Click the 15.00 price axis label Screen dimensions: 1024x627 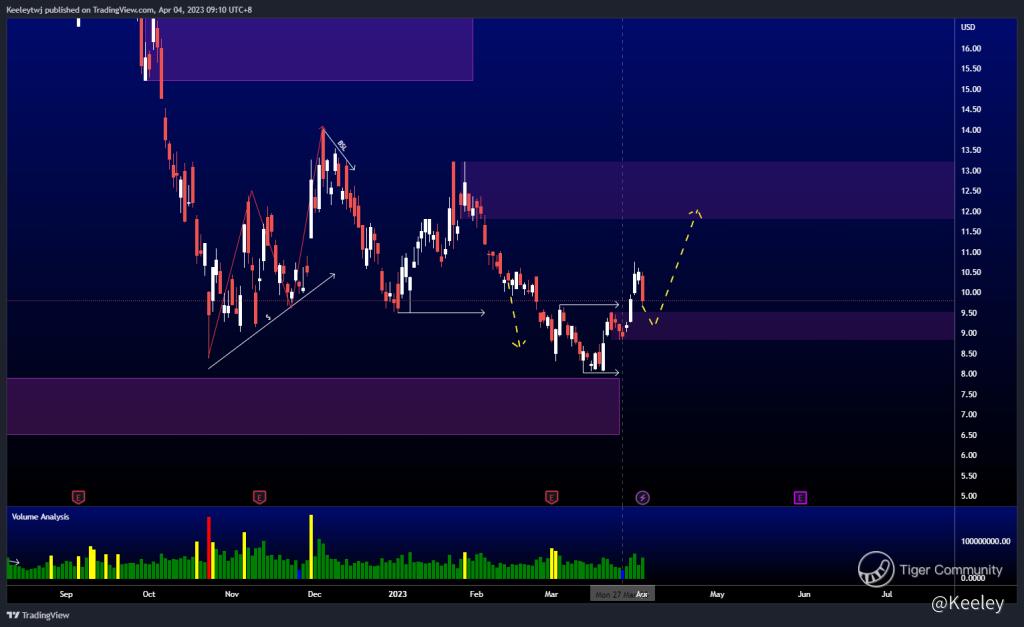pyautogui.click(x=970, y=89)
